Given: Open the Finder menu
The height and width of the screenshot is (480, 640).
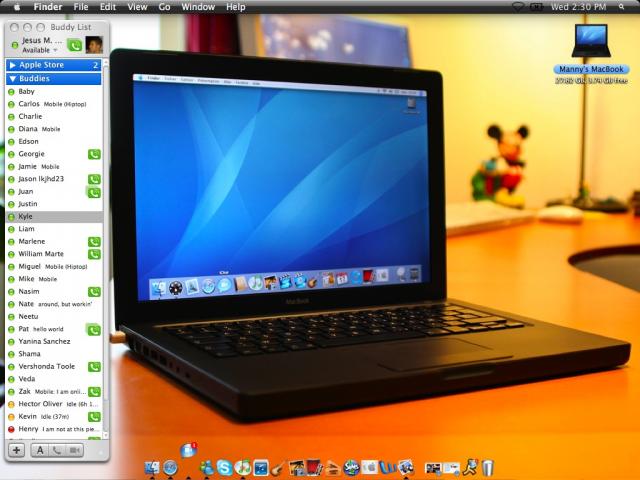Looking at the screenshot, I should tap(48, 7).
